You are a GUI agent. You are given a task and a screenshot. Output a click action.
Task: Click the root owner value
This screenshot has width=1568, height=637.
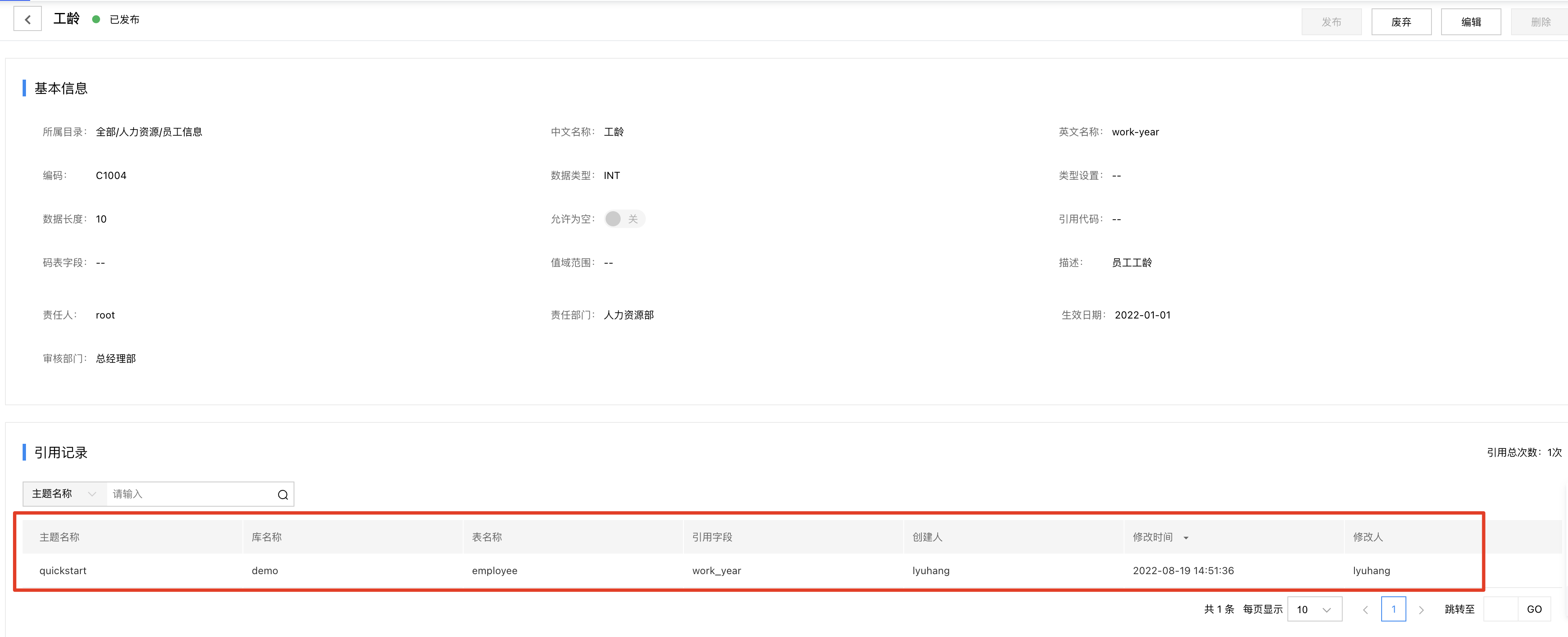click(x=105, y=315)
